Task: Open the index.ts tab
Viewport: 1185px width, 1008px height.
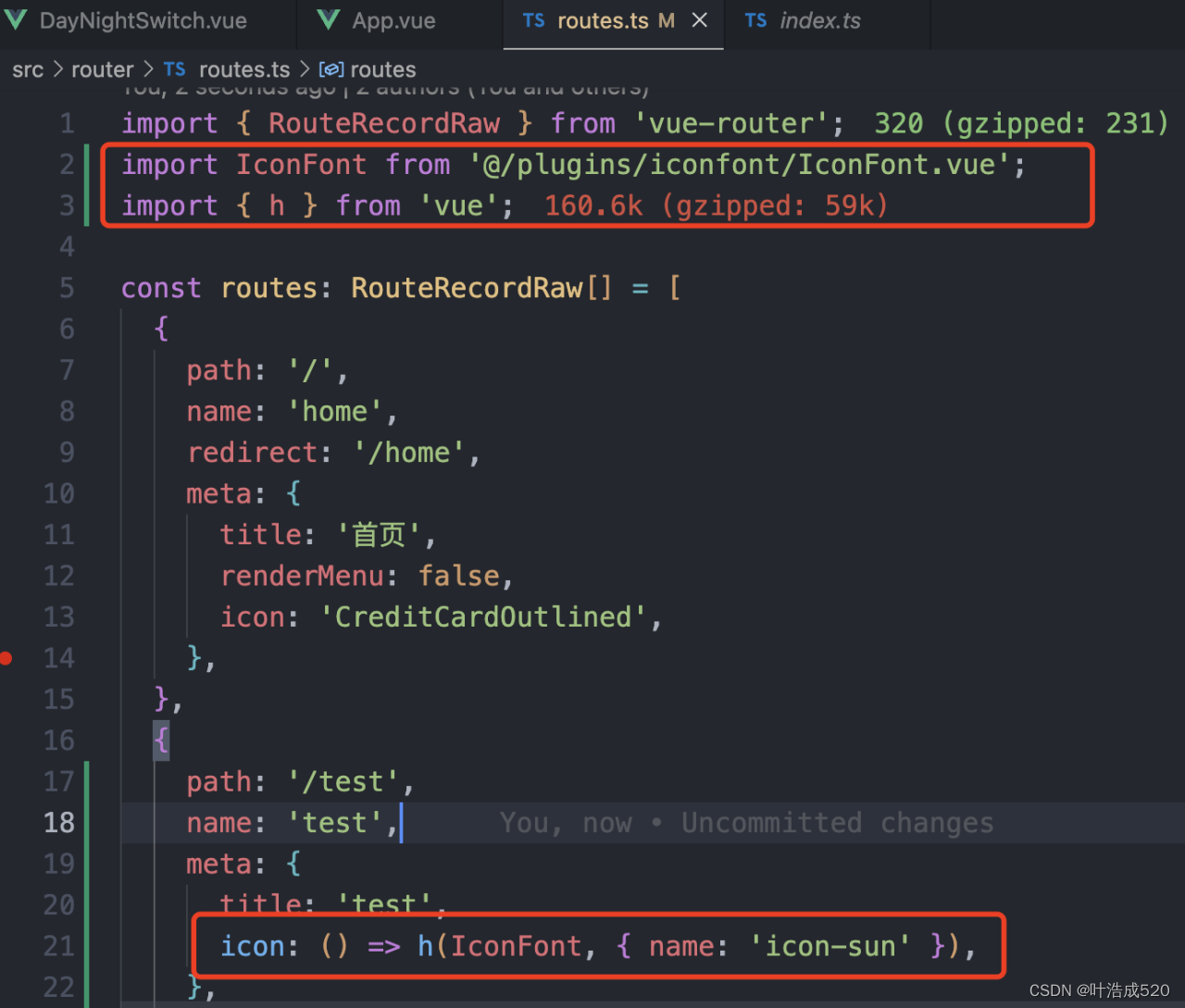Action: click(x=819, y=21)
